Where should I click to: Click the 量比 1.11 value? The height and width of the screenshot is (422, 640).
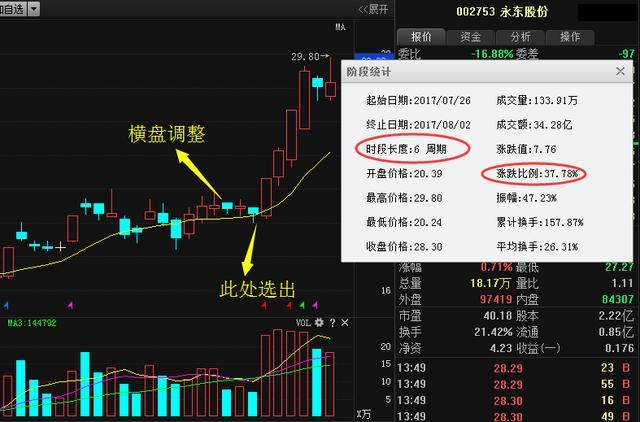click(x=622, y=283)
